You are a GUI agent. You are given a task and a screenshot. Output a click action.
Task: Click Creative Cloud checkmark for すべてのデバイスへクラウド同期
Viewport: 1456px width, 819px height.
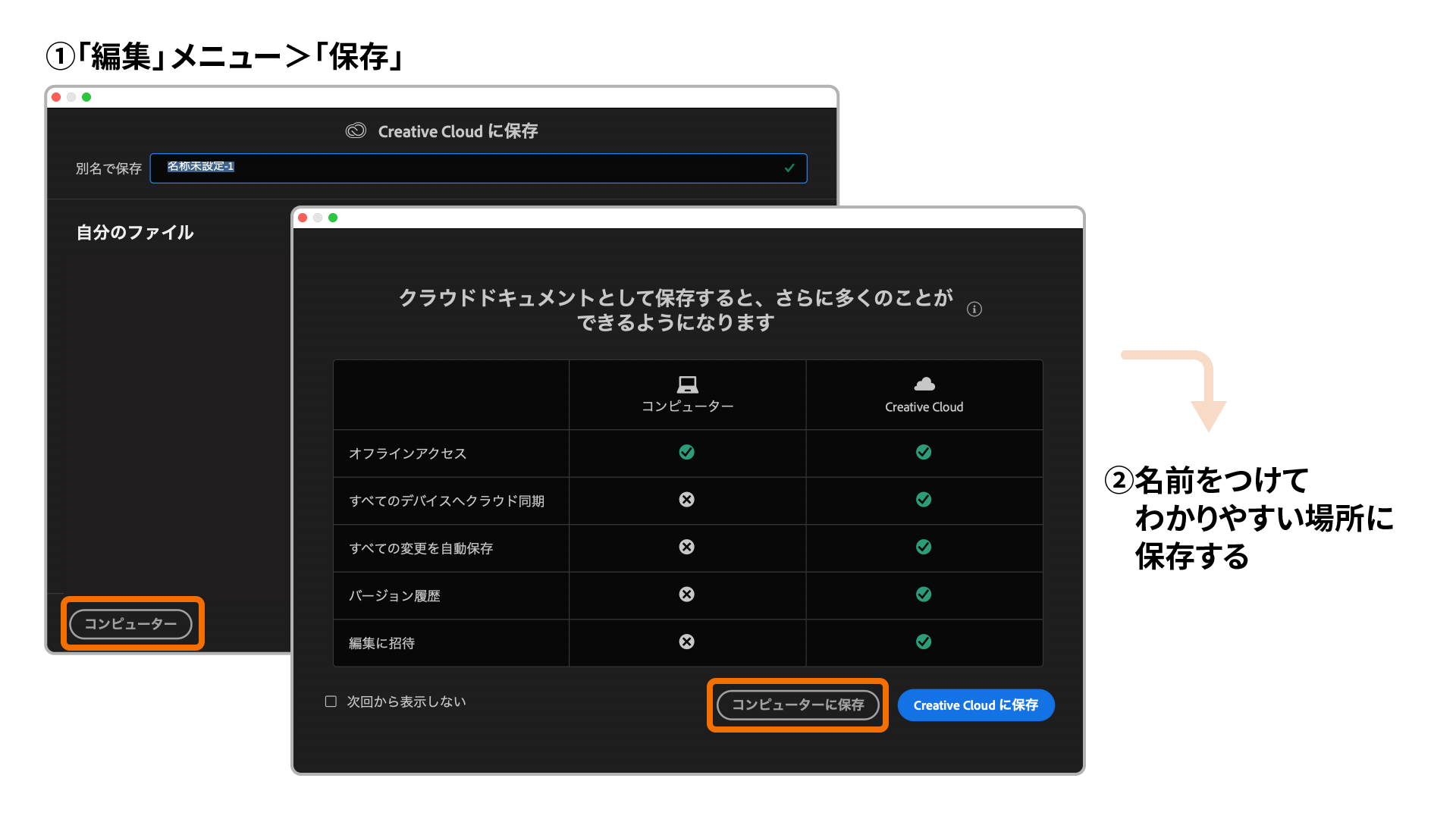923,500
